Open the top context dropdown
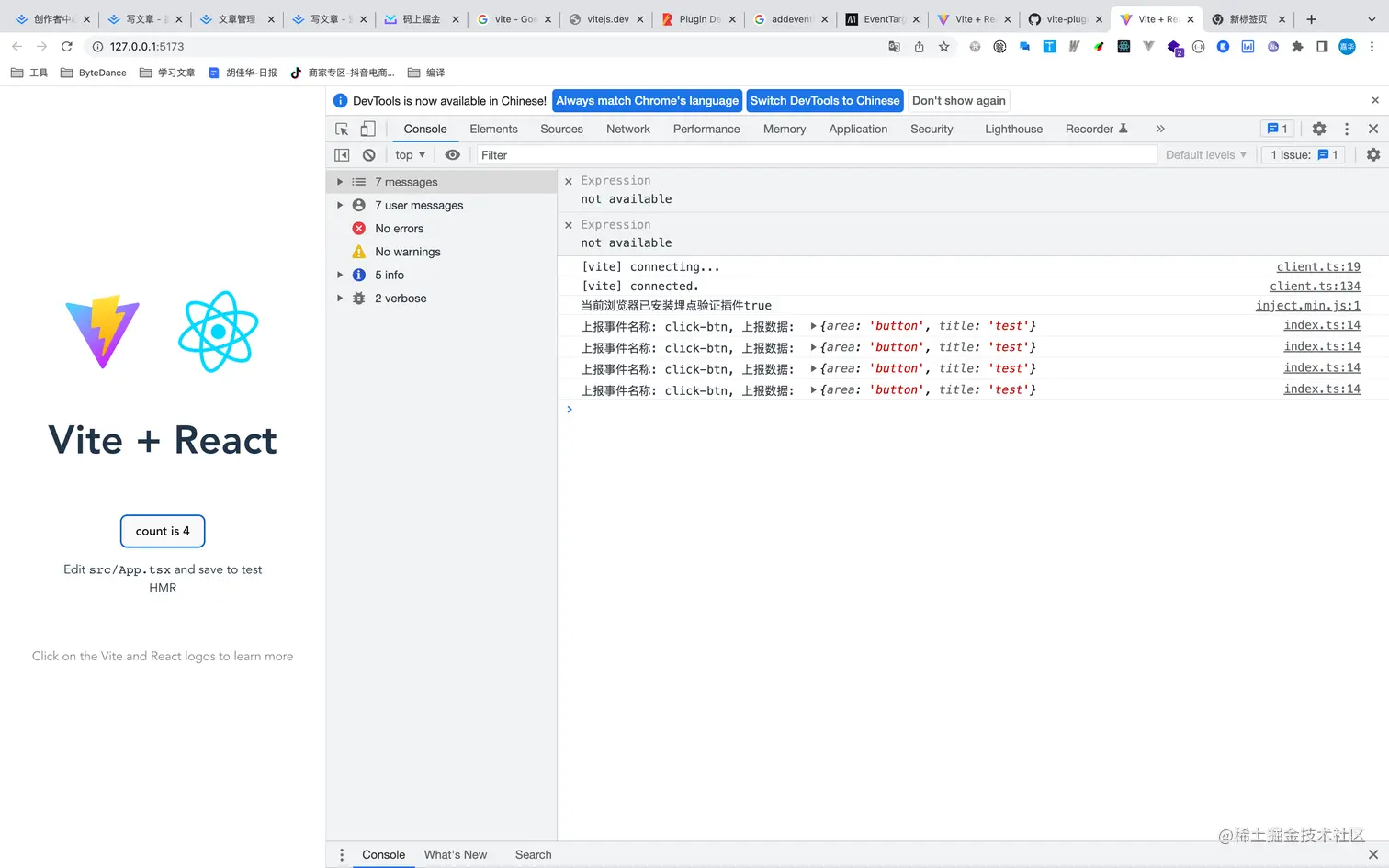The width and height of the screenshot is (1389, 868). coord(410,155)
